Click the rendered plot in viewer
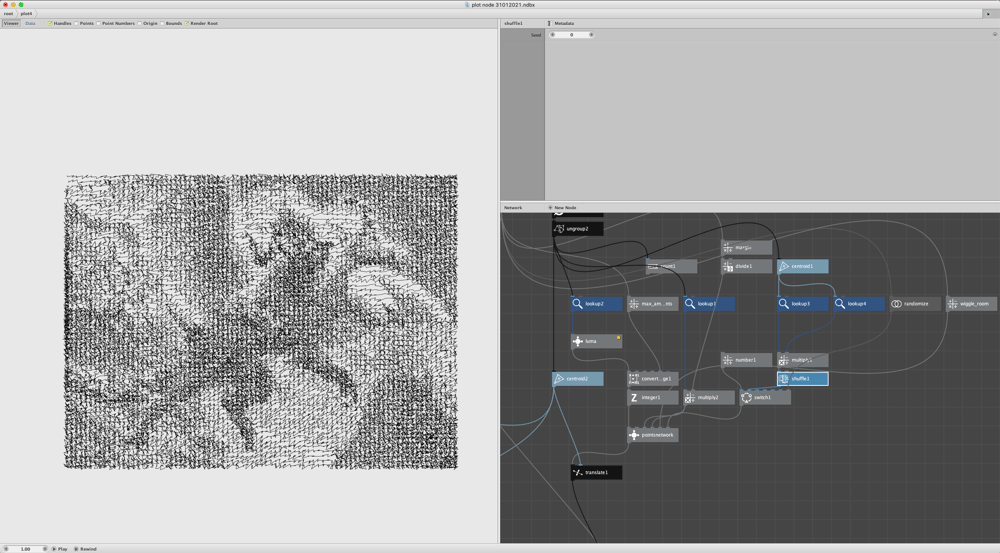The image size is (1000, 553). [261, 321]
